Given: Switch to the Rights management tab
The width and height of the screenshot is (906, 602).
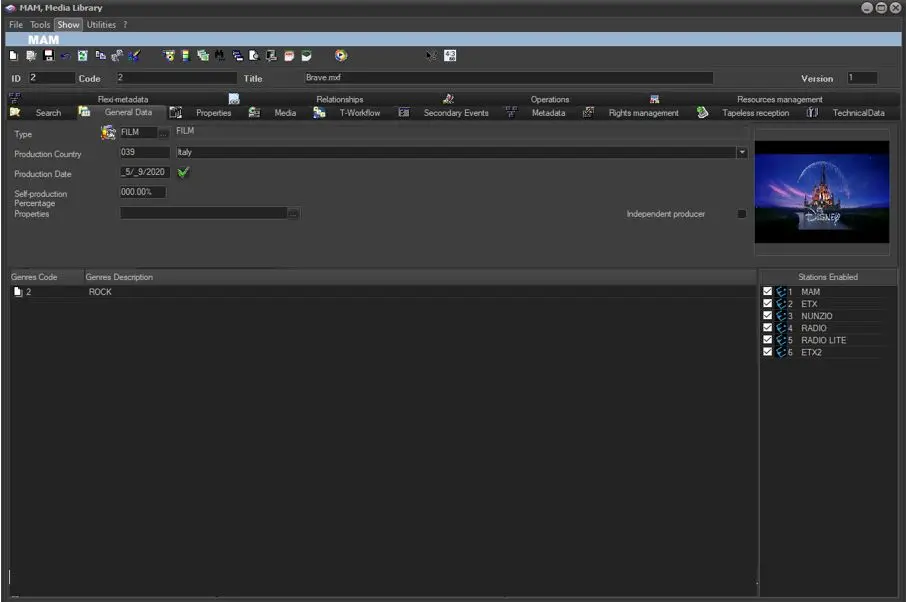Looking at the screenshot, I should (x=643, y=113).
